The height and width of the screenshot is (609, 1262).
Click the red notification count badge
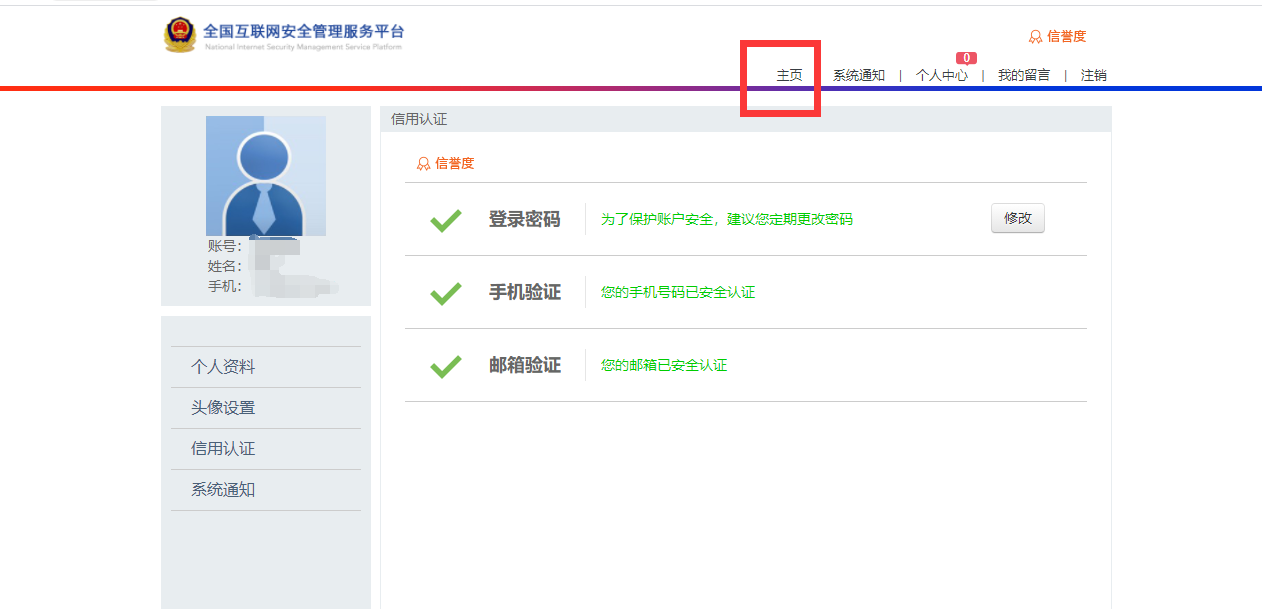(966, 58)
